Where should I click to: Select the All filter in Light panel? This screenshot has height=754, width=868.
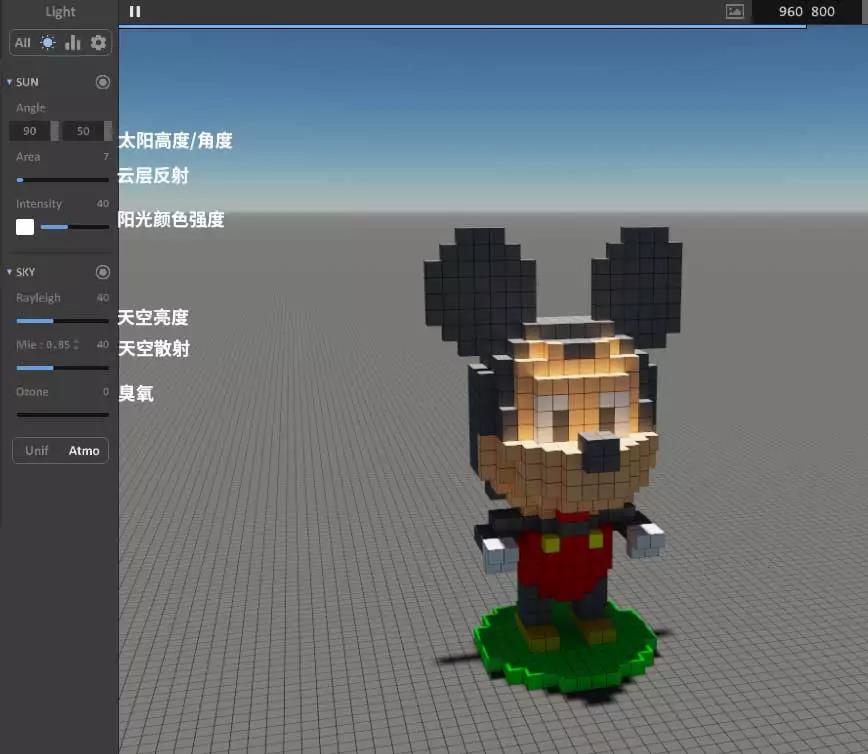(23, 43)
